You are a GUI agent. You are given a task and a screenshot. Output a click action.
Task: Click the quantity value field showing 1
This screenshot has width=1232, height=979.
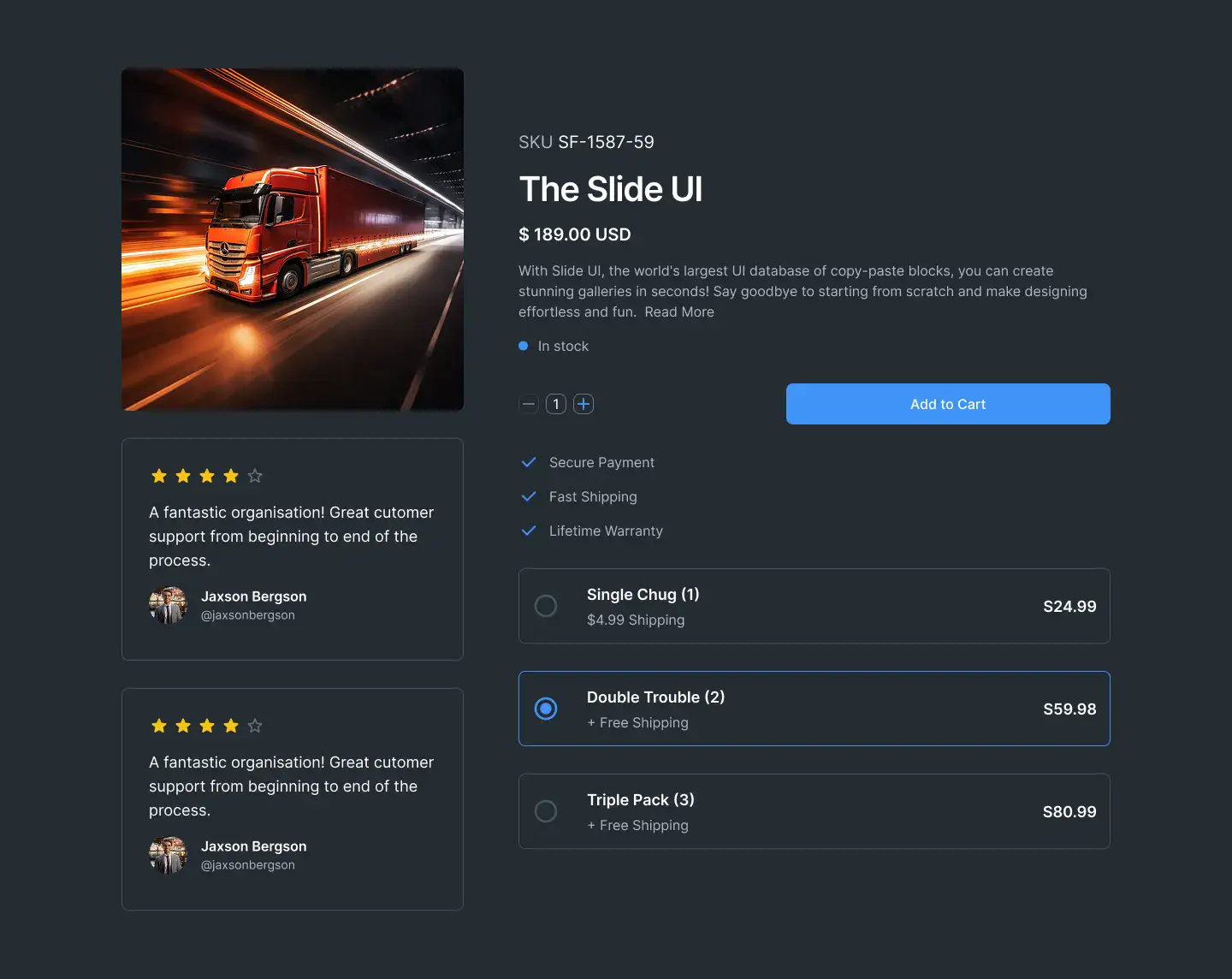click(556, 404)
